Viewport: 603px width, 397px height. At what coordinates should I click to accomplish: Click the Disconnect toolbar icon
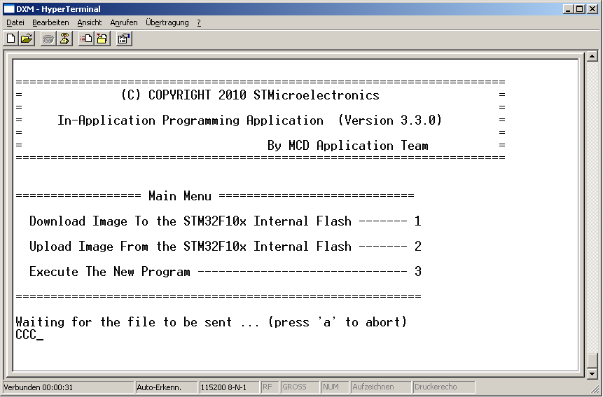click(65, 38)
